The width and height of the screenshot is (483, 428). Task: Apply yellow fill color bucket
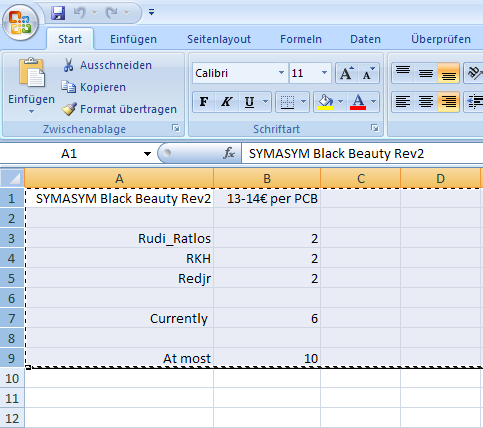click(x=325, y=102)
